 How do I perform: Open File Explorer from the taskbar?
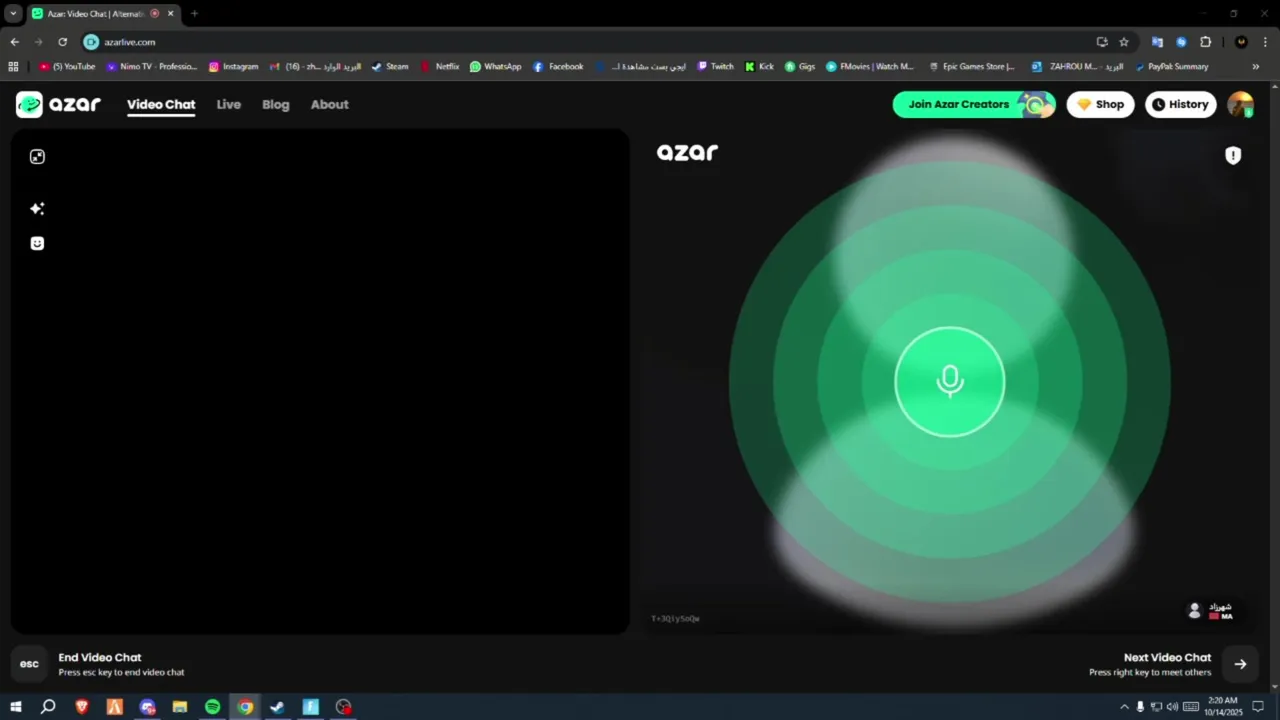coord(180,707)
